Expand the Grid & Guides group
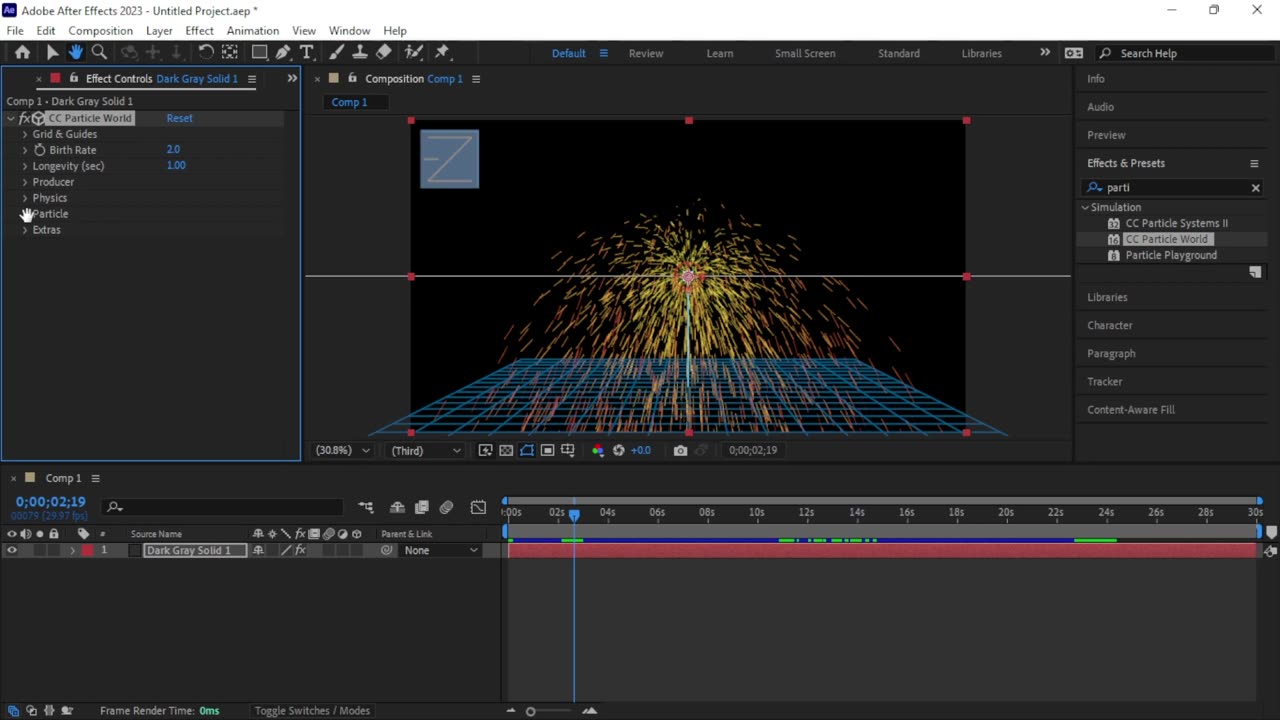 tap(25, 134)
